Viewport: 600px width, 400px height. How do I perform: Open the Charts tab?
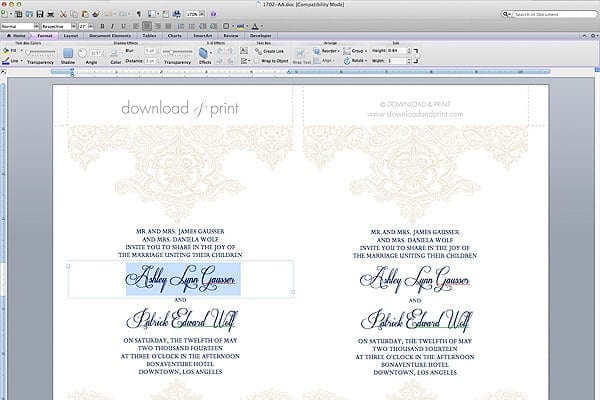pyautogui.click(x=174, y=36)
